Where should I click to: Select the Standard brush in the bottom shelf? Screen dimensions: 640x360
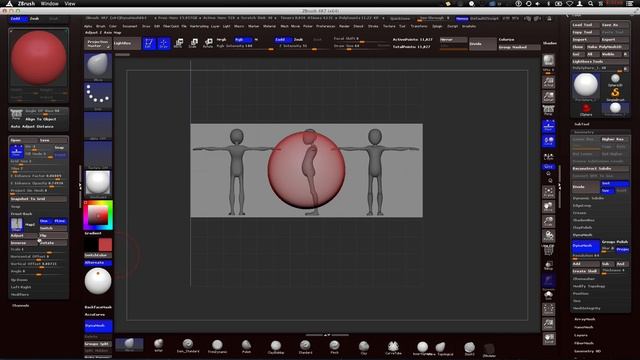[x=305, y=347]
